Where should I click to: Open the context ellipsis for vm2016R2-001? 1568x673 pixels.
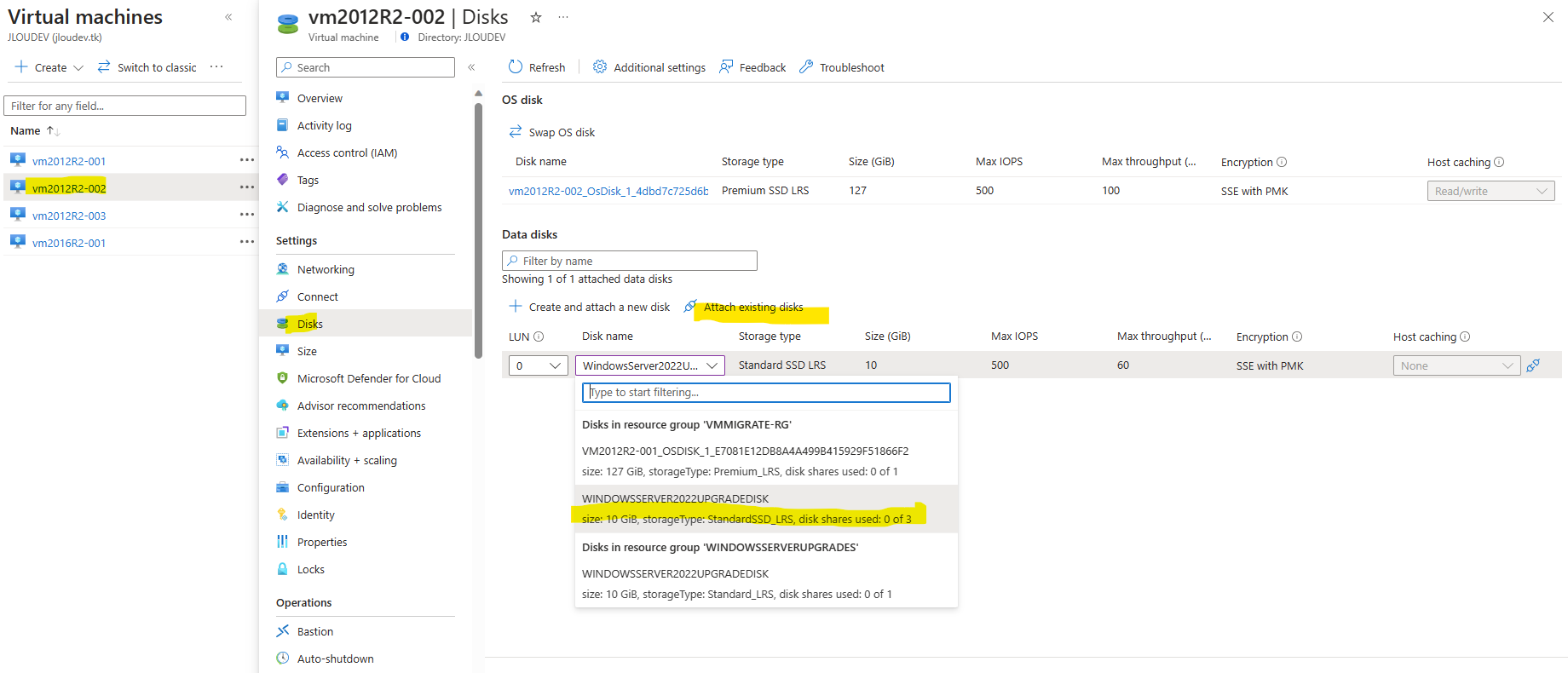pos(247,242)
